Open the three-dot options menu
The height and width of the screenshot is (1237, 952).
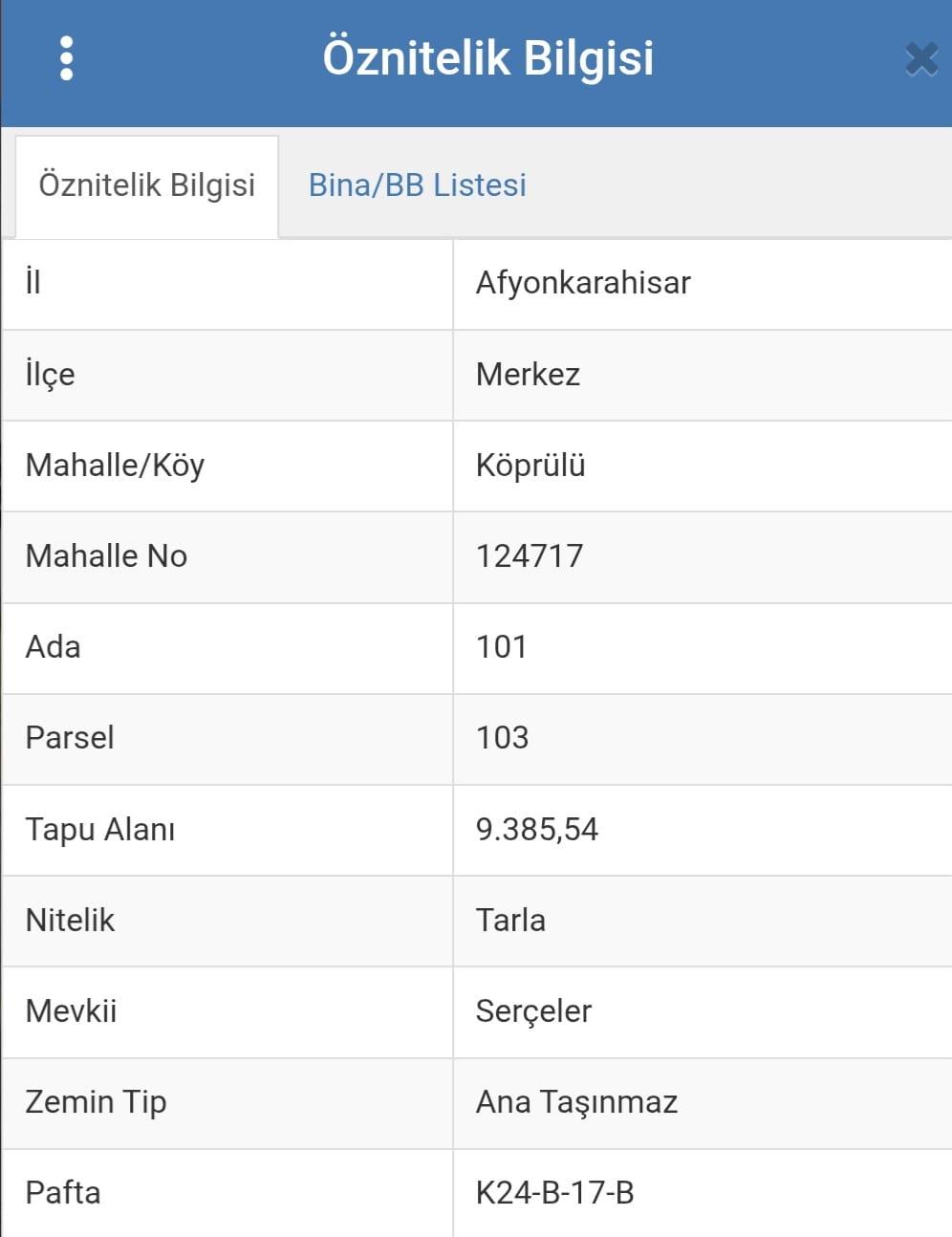pyautogui.click(x=66, y=58)
